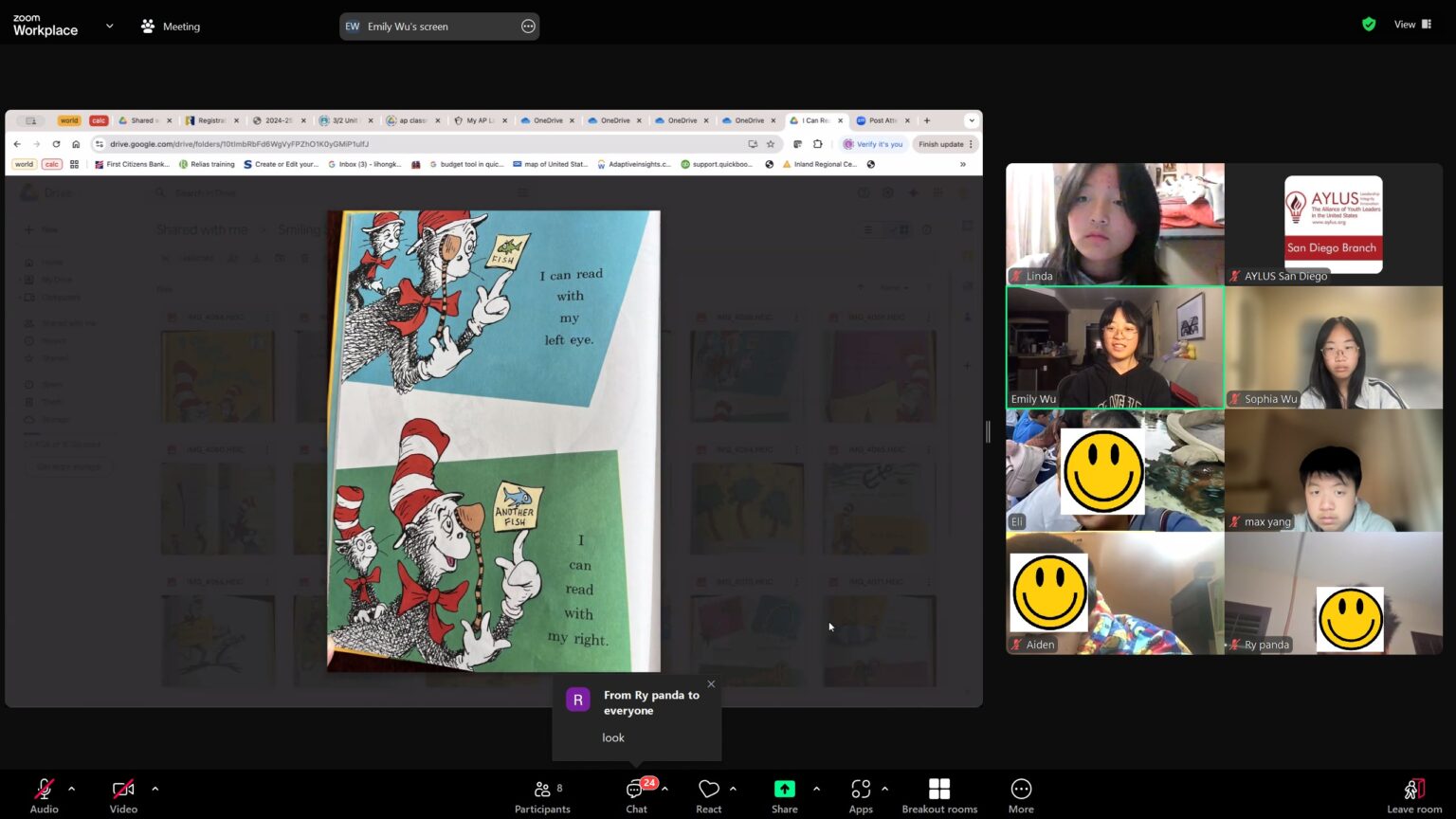Select Eli's video tile
Screen dimensions: 1456x819
point(1115,470)
